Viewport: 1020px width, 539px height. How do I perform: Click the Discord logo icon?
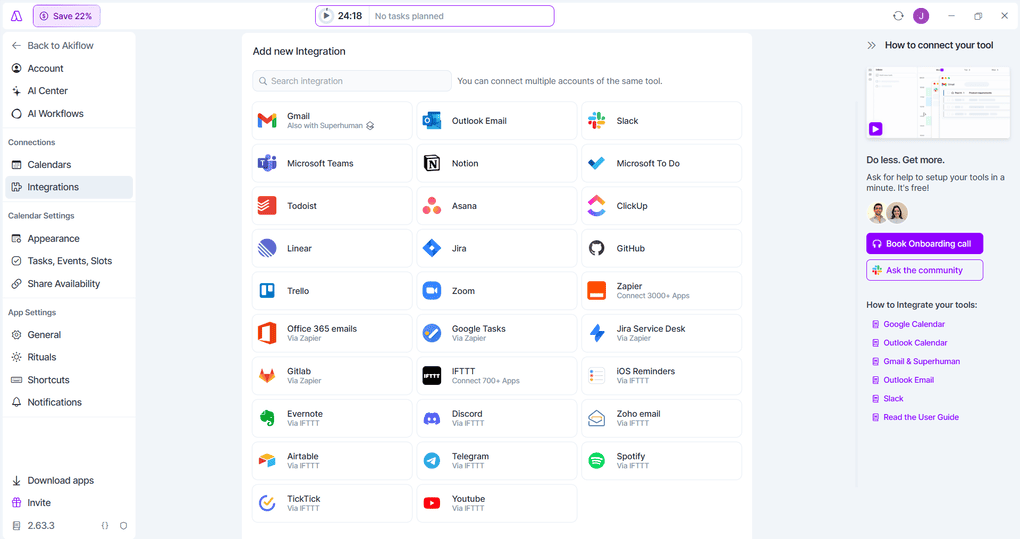432,419
